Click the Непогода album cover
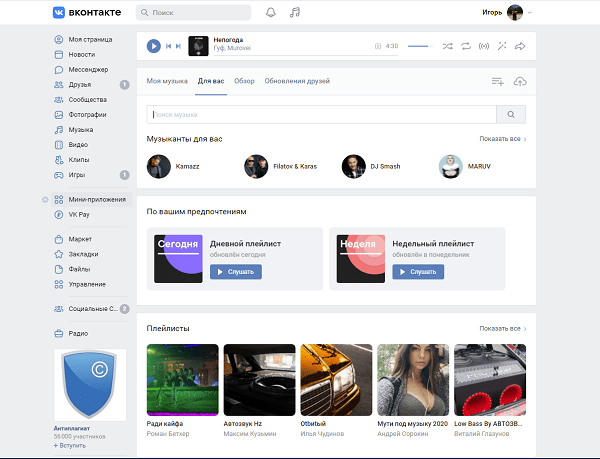Screen dimensions: 600x459 [x=198, y=46]
